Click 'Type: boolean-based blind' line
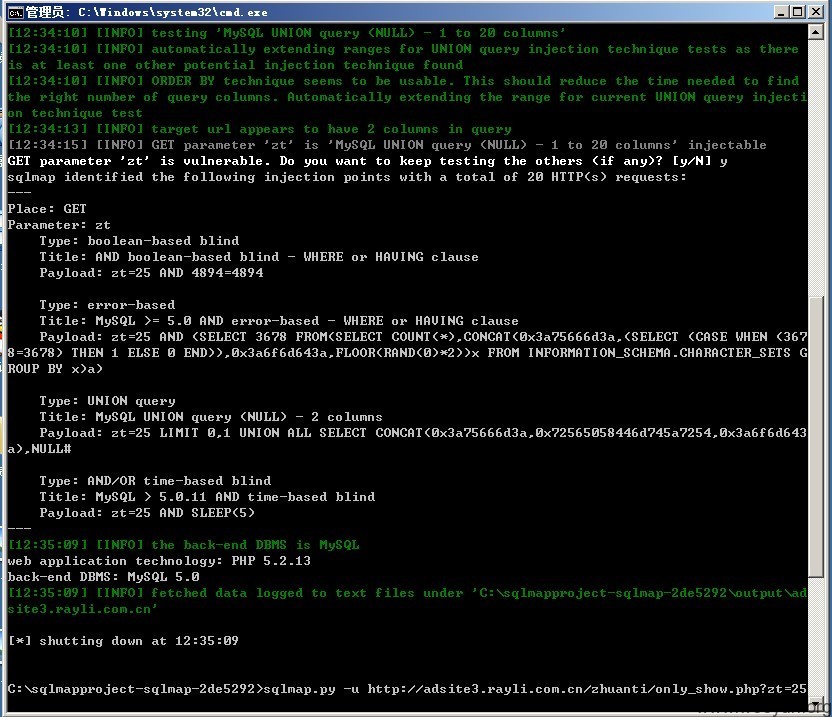 point(139,241)
